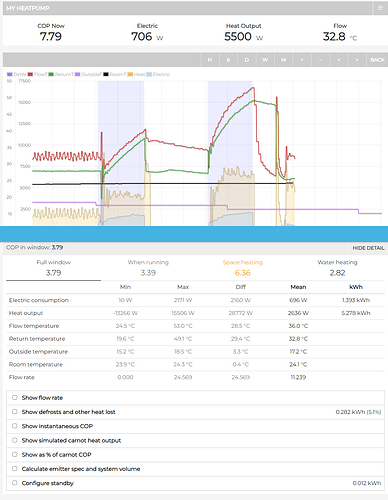Zoom in the graph with plus button
Viewport: 388px width, 500px height.
point(302,60)
